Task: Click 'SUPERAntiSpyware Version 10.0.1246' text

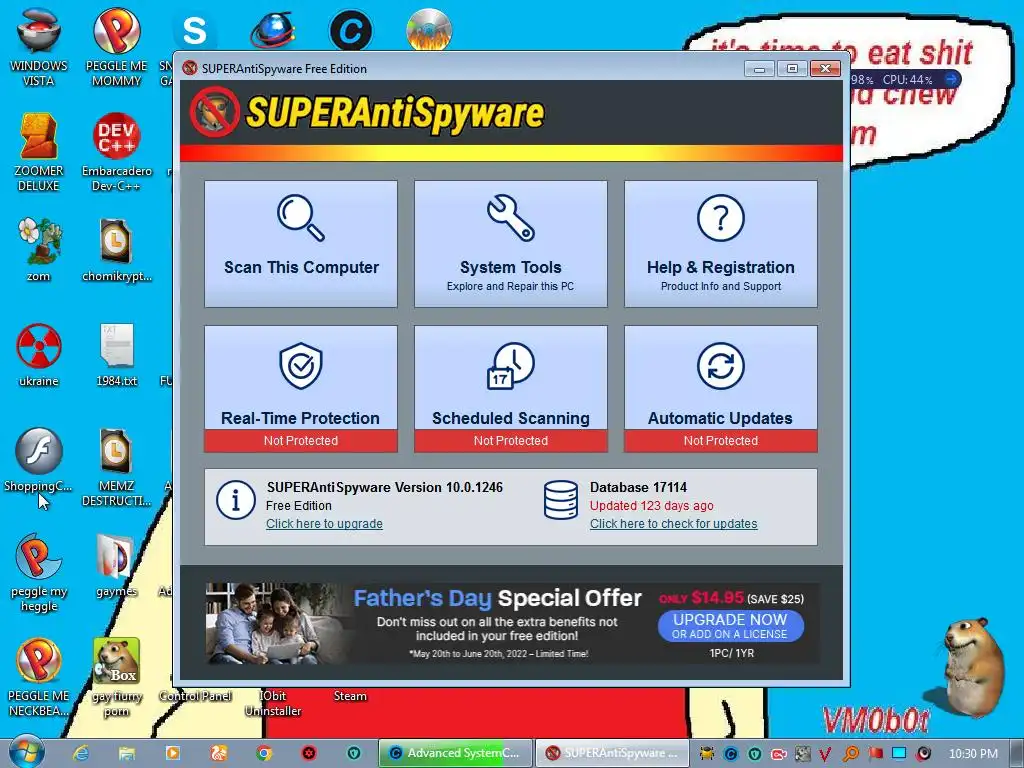Action: (x=385, y=487)
